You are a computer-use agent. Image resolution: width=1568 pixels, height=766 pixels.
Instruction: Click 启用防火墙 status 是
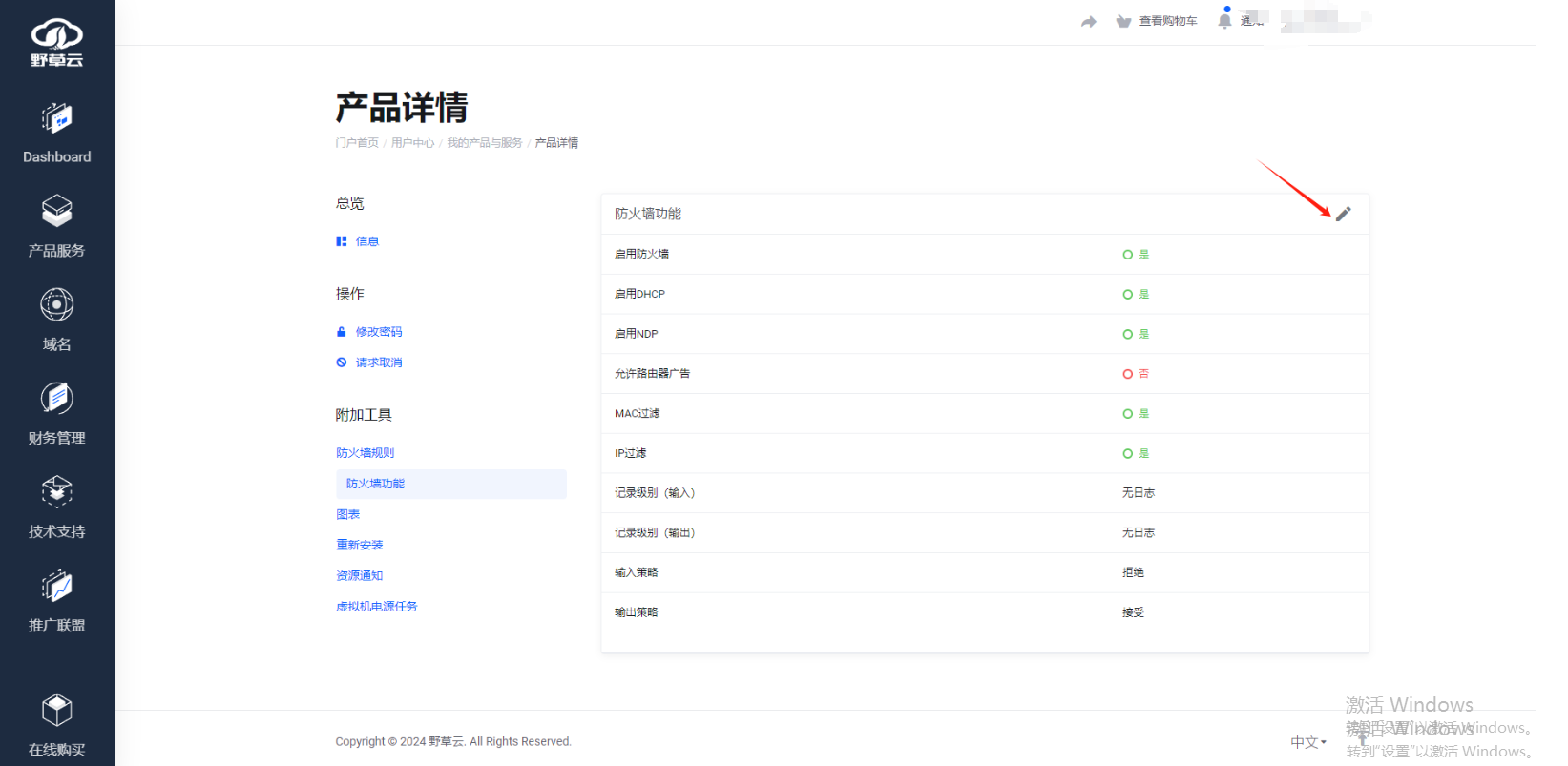[x=1136, y=255]
